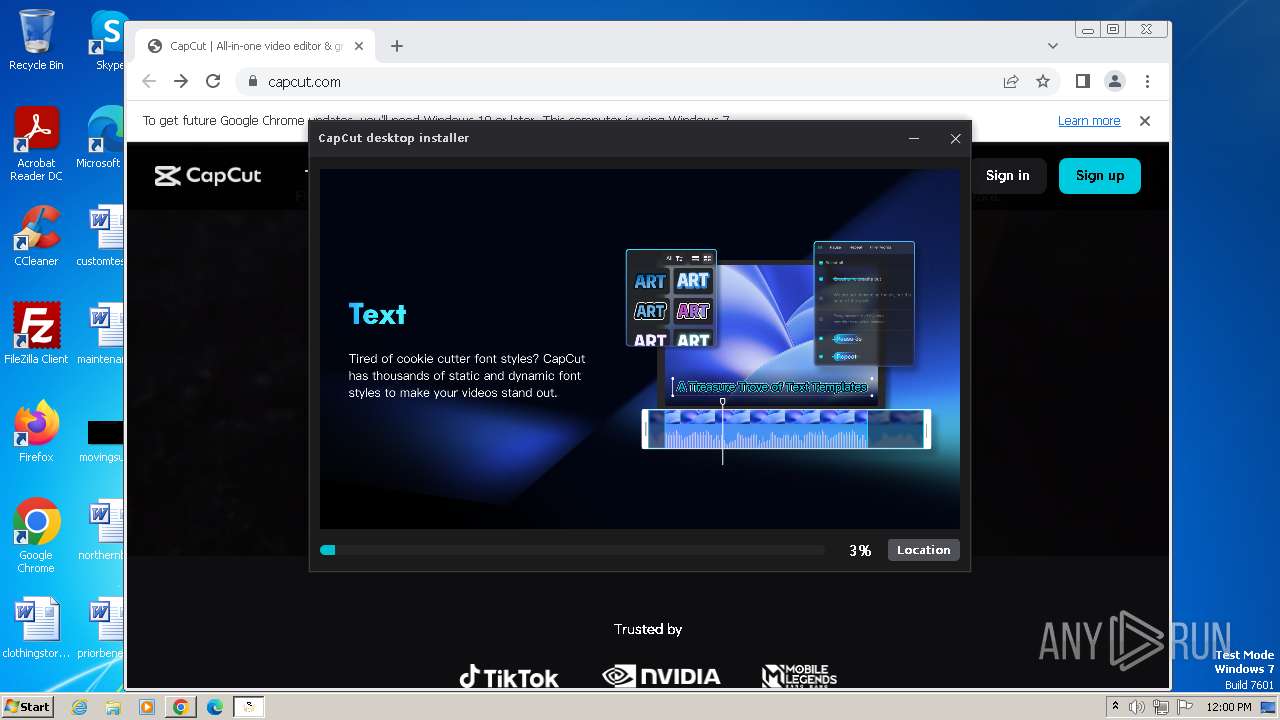Click Chrome's back navigation arrow
Viewport: 1280px width, 720px height.
pos(149,82)
